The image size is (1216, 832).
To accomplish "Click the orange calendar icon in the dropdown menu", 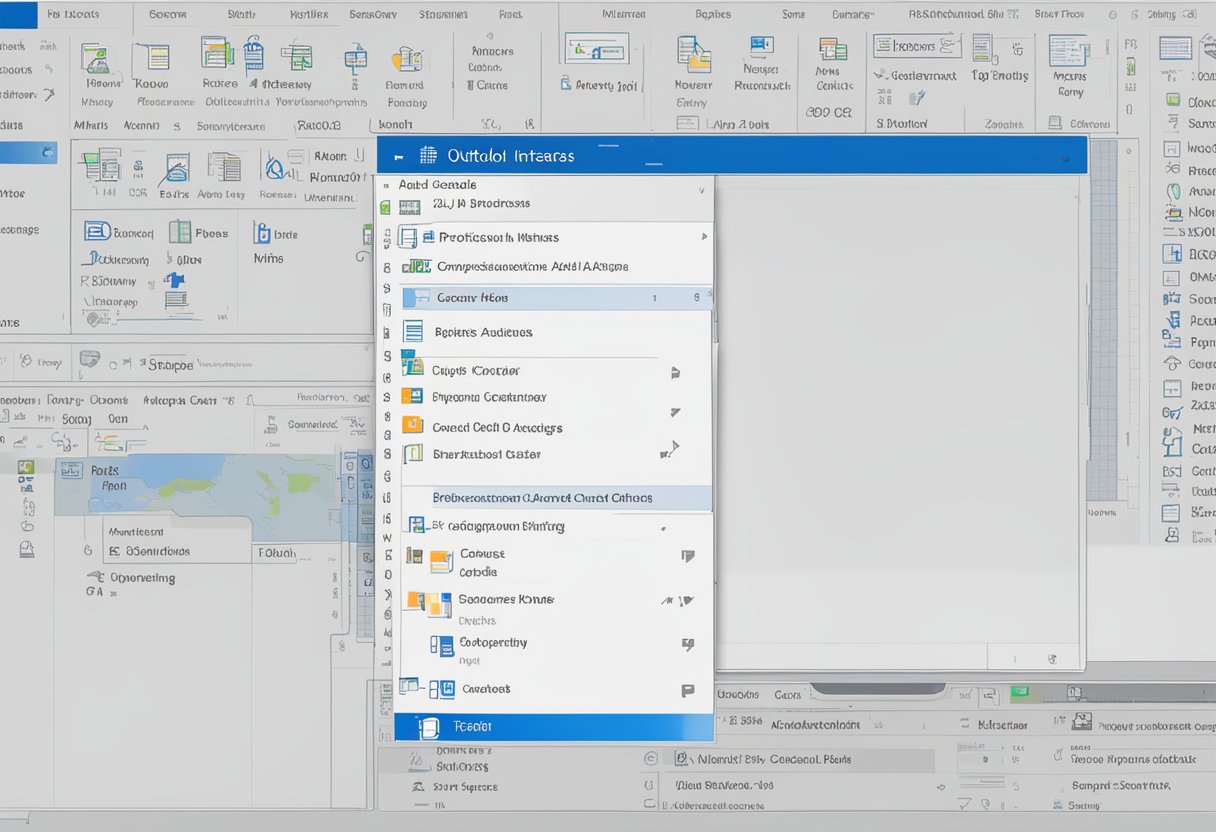I will 412,423.
